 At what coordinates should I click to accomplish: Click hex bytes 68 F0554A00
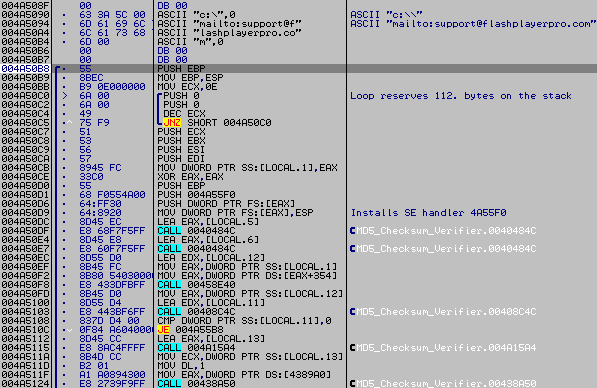click(112, 195)
